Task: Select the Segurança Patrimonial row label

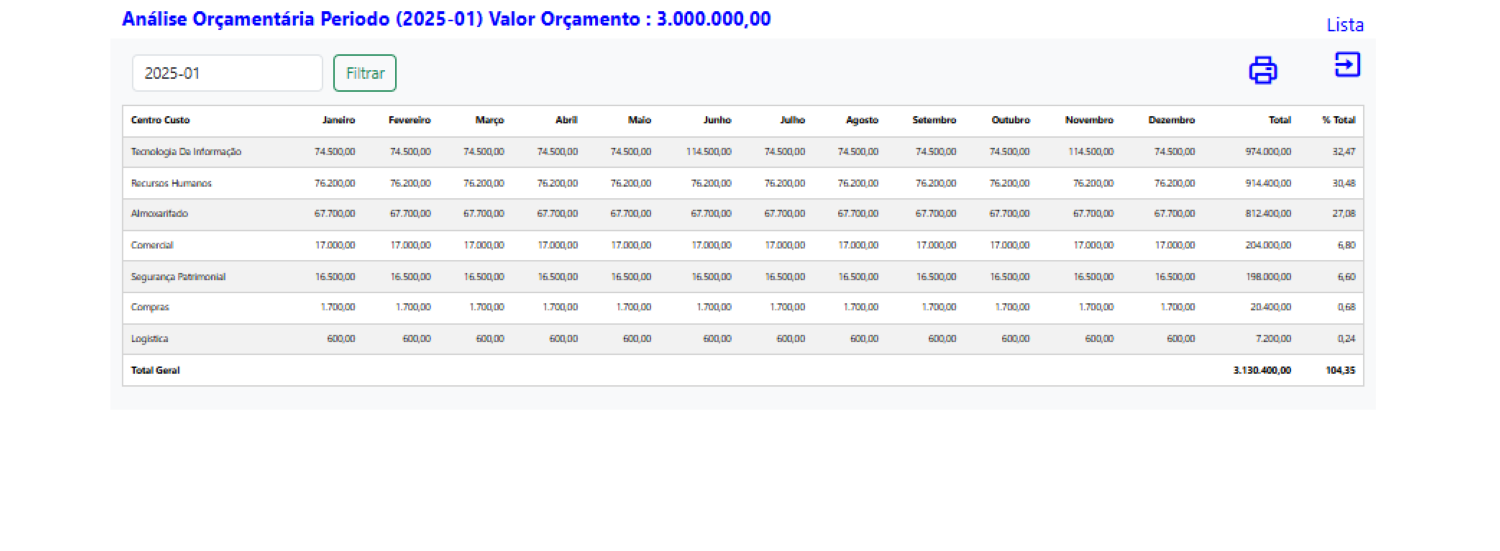Action: pyautogui.click(x=178, y=277)
